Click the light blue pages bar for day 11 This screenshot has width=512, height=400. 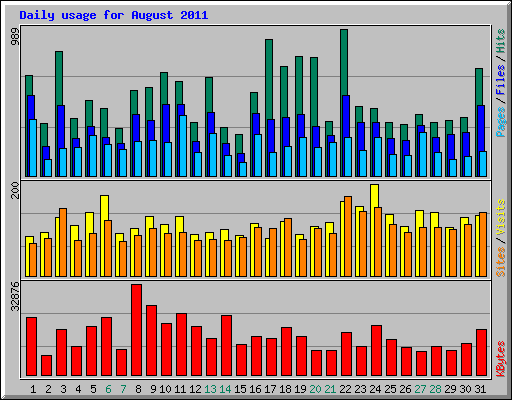coord(183,146)
